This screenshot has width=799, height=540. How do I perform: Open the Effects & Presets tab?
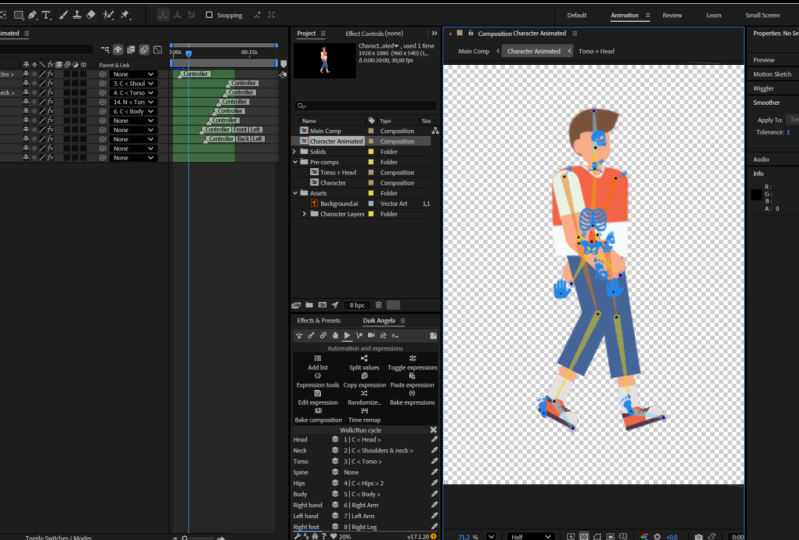(x=318, y=320)
